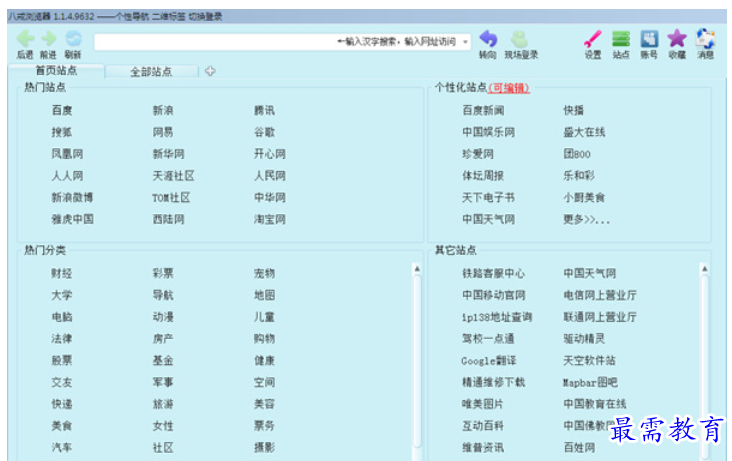Open the 新浪 site link
This screenshot has width=732, height=461.
tap(163, 111)
